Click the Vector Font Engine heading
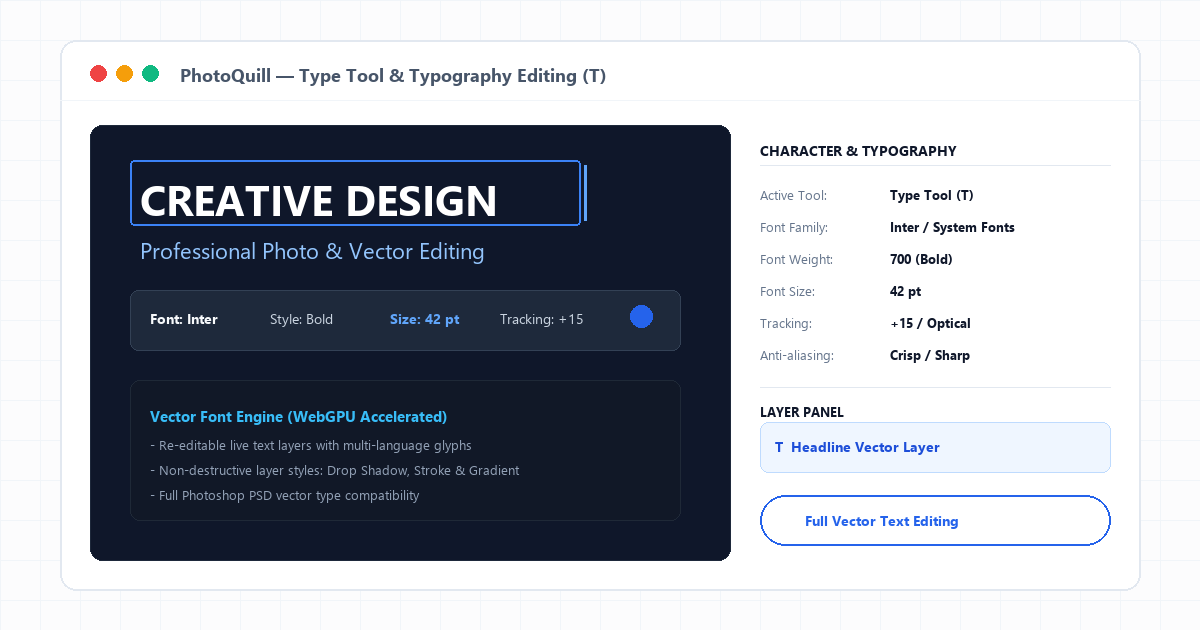This screenshot has height=630, width=1200. click(298, 416)
